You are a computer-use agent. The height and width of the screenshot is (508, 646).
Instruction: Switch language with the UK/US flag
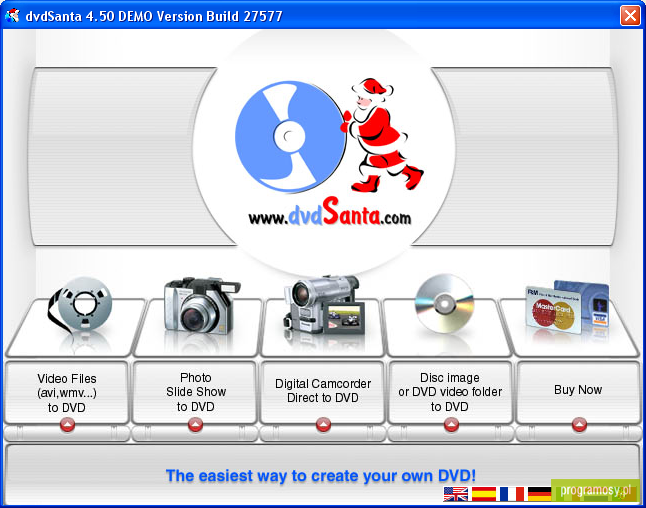455,494
